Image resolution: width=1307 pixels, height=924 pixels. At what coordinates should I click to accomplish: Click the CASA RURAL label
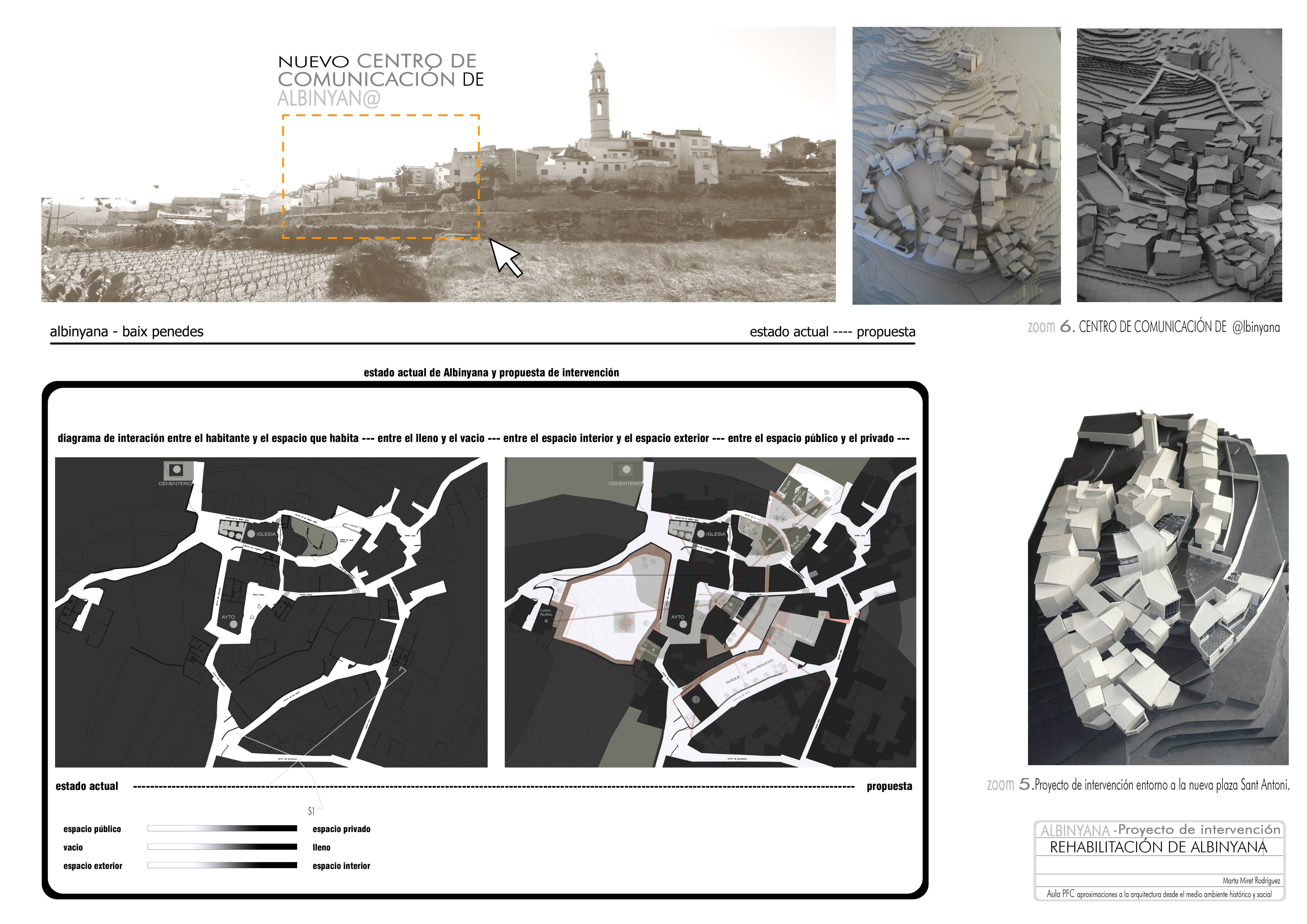pyautogui.click(x=546, y=612)
